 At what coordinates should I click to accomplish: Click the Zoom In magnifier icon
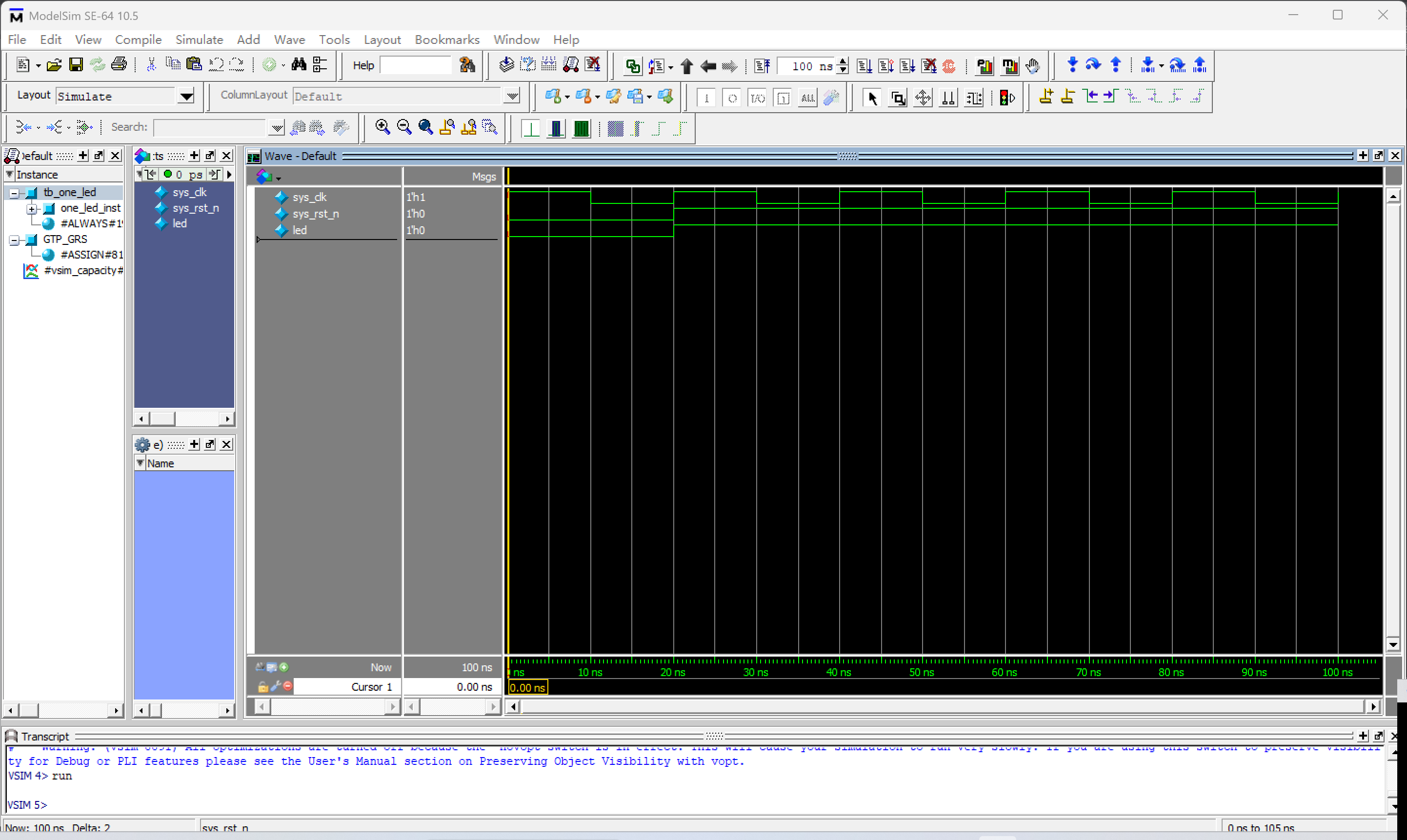click(x=382, y=127)
